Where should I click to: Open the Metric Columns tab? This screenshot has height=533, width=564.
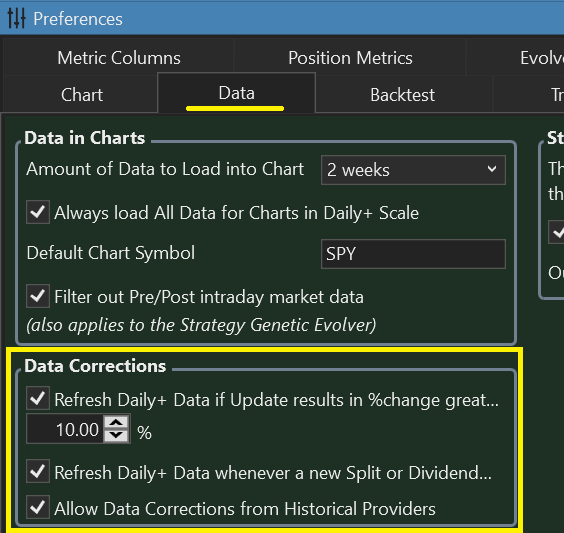(x=119, y=58)
